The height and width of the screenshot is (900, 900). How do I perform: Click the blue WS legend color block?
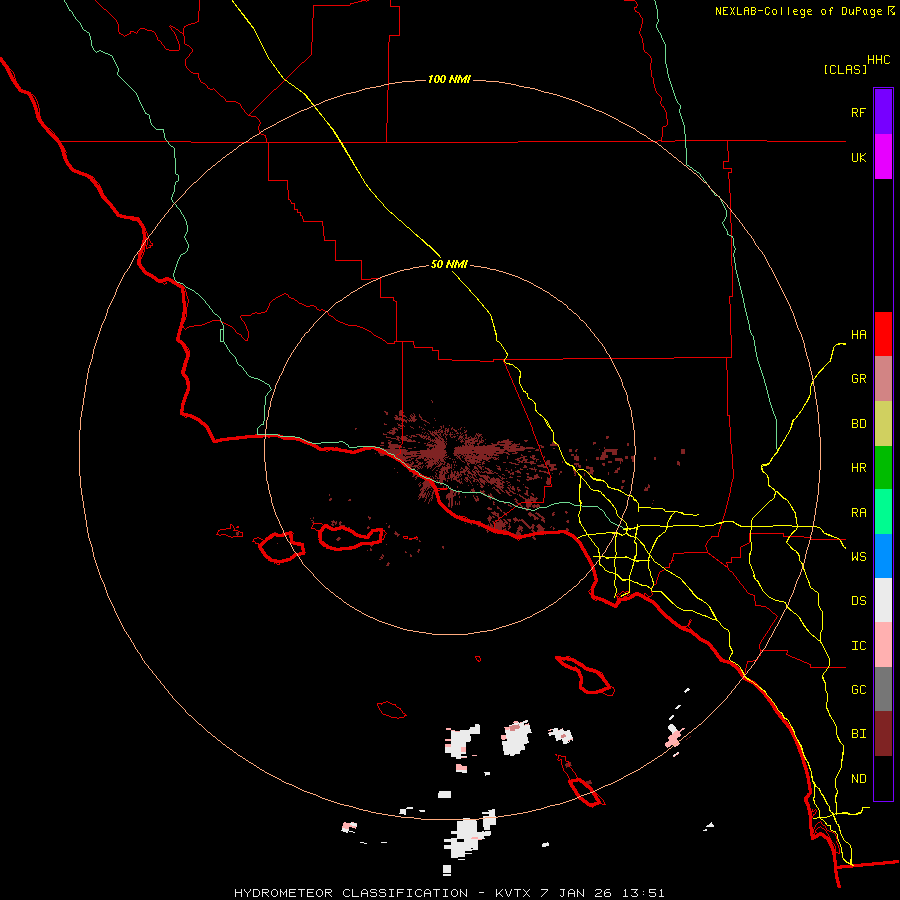pos(883,556)
